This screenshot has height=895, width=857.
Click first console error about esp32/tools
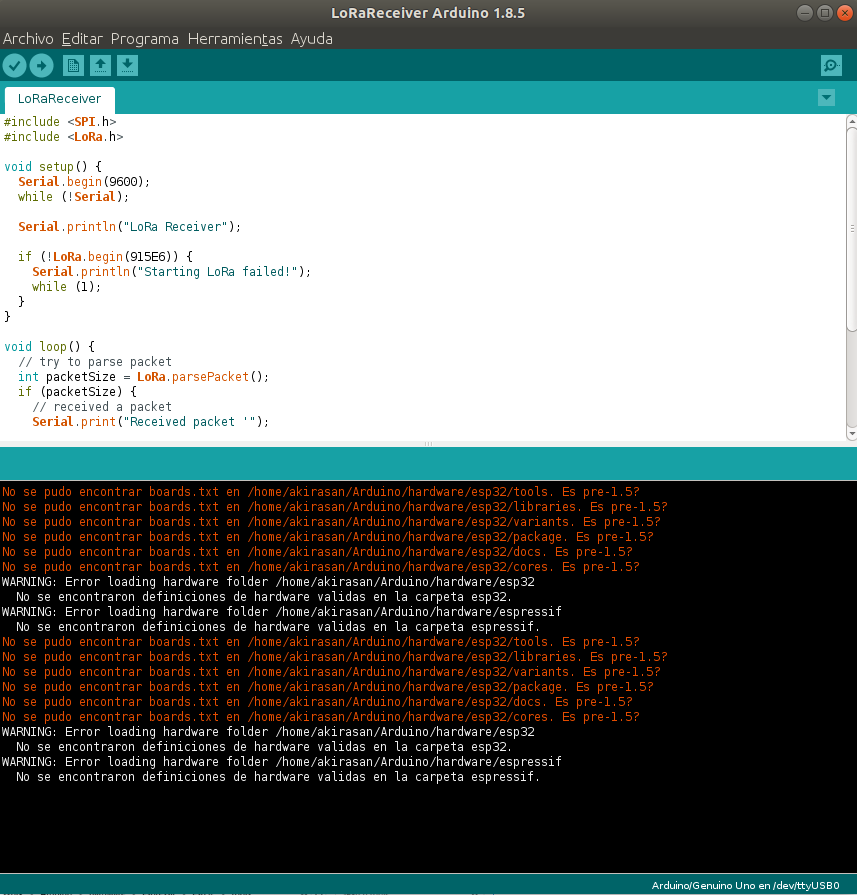pos(320,491)
